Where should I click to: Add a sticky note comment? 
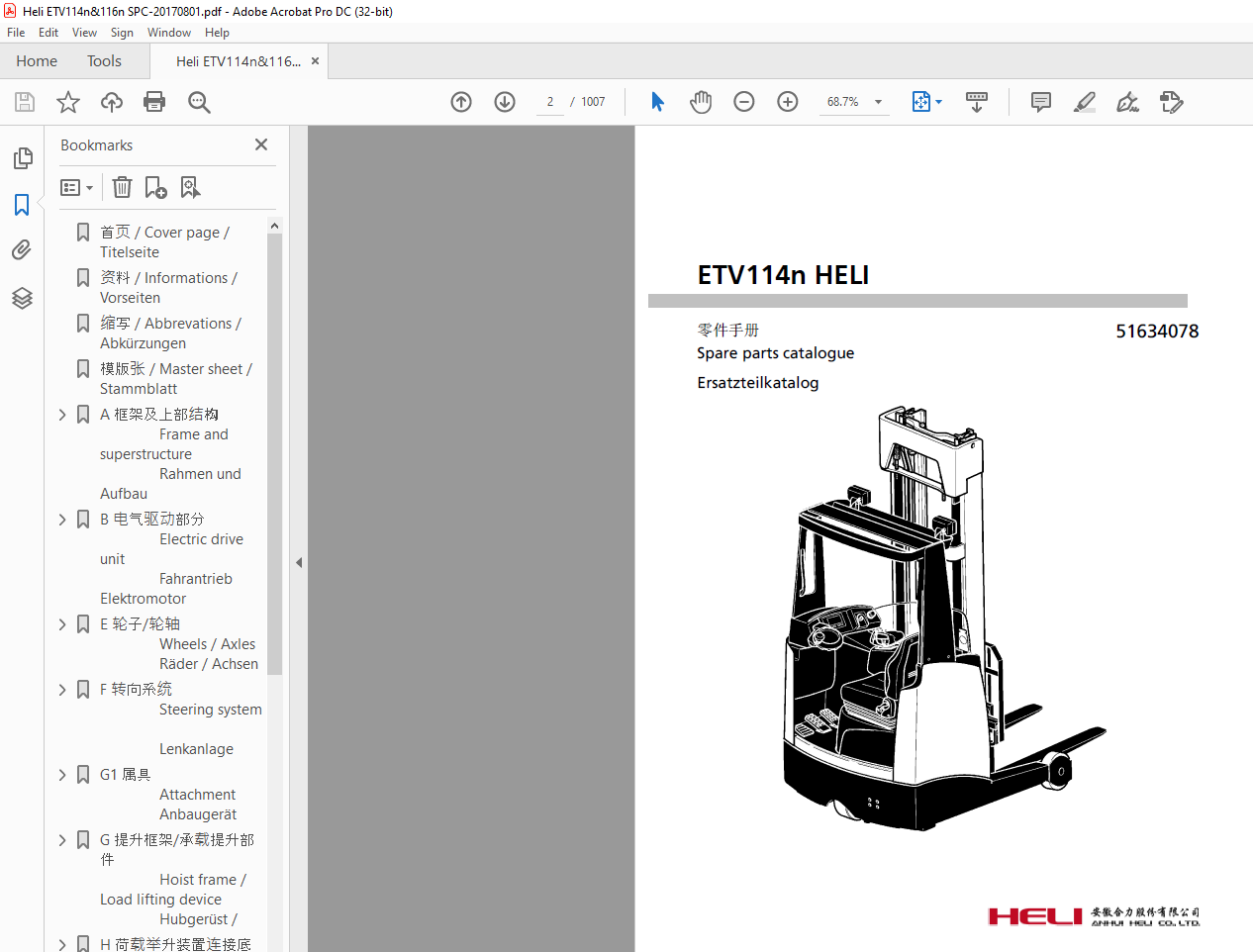pyautogui.click(x=1041, y=102)
